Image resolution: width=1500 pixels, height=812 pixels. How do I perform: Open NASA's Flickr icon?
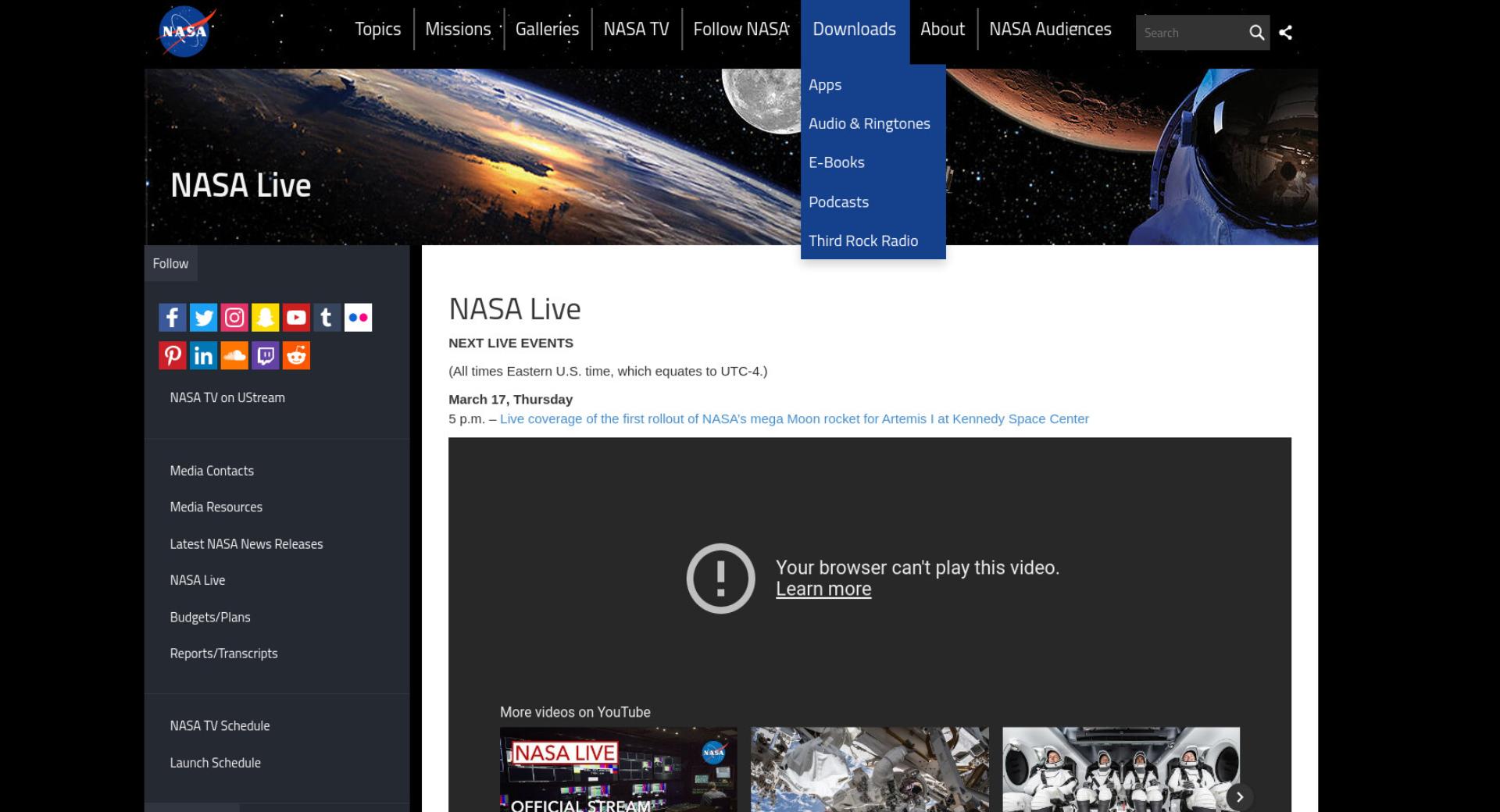358,317
